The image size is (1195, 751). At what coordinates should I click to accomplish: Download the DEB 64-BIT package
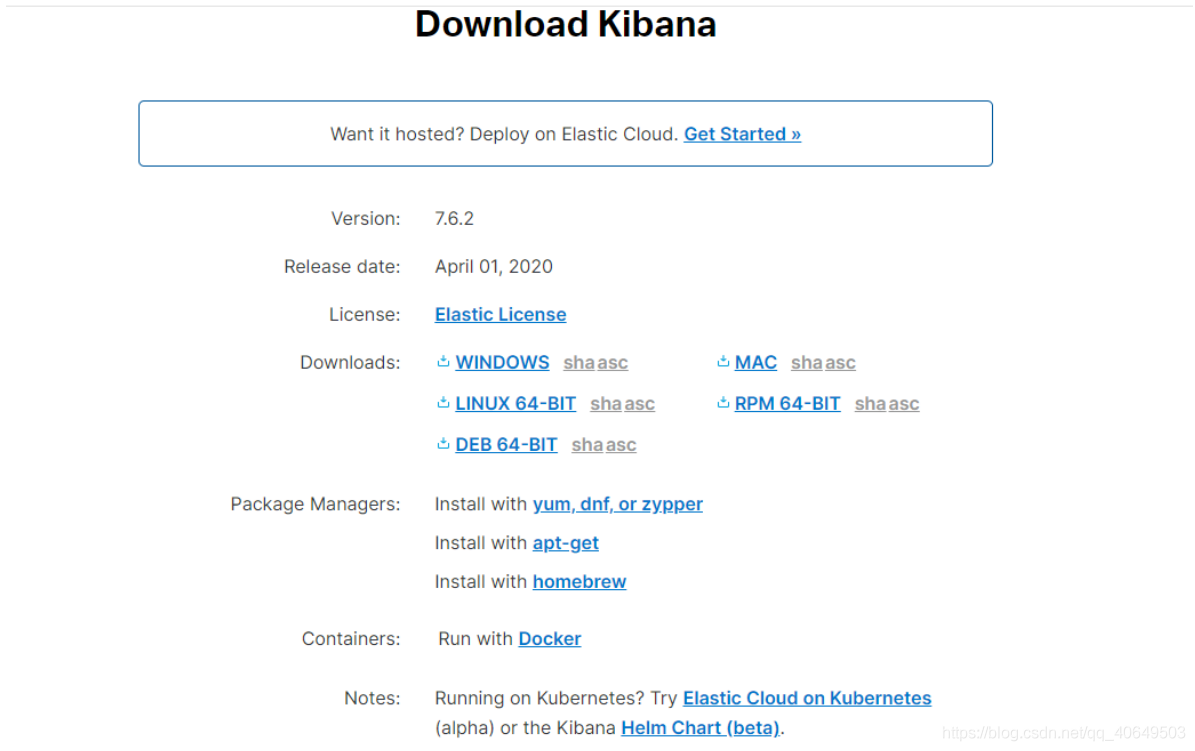coord(506,445)
